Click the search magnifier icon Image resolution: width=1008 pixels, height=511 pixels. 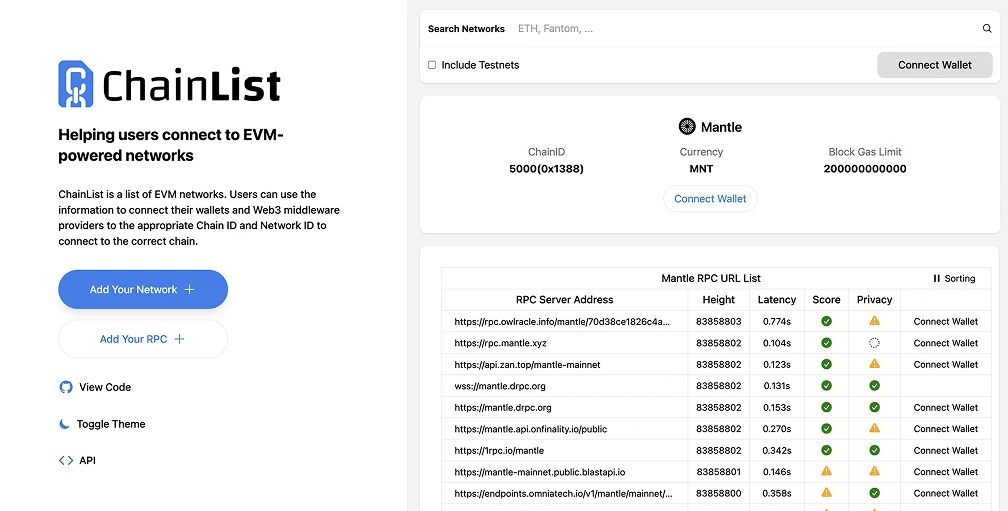click(x=987, y=28)
